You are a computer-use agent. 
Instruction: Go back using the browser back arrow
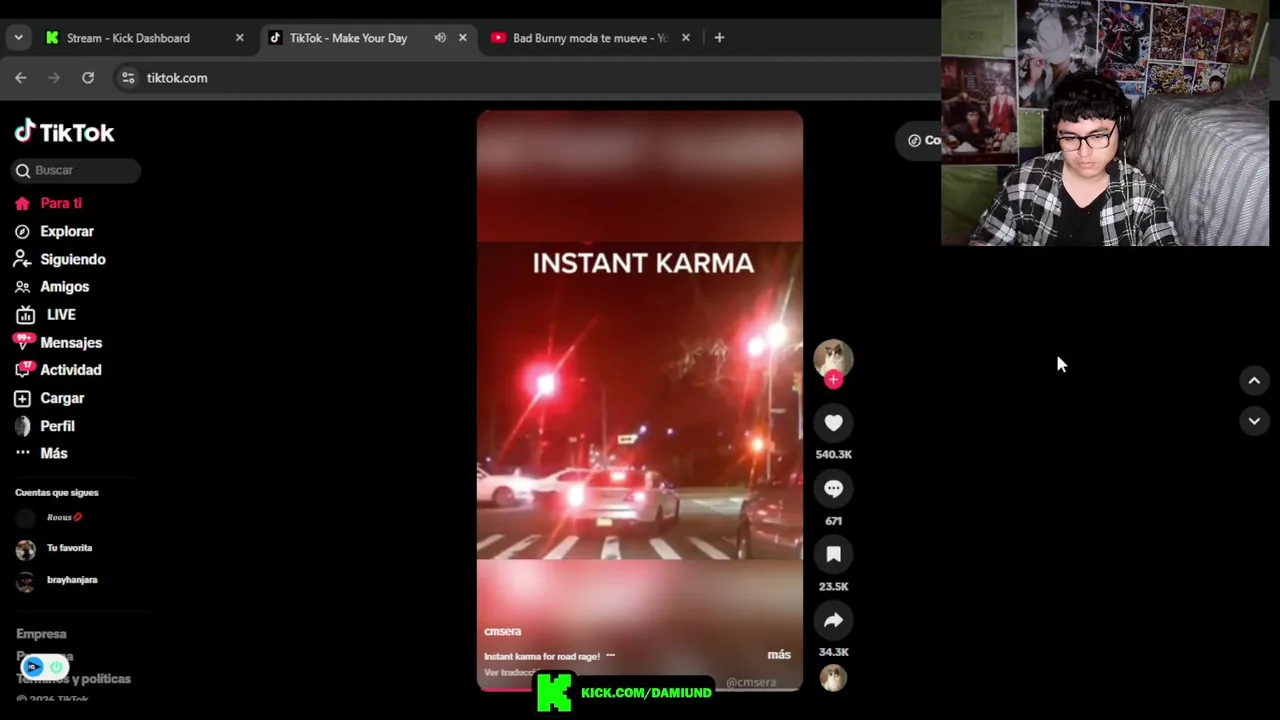[x=21, y=78]
